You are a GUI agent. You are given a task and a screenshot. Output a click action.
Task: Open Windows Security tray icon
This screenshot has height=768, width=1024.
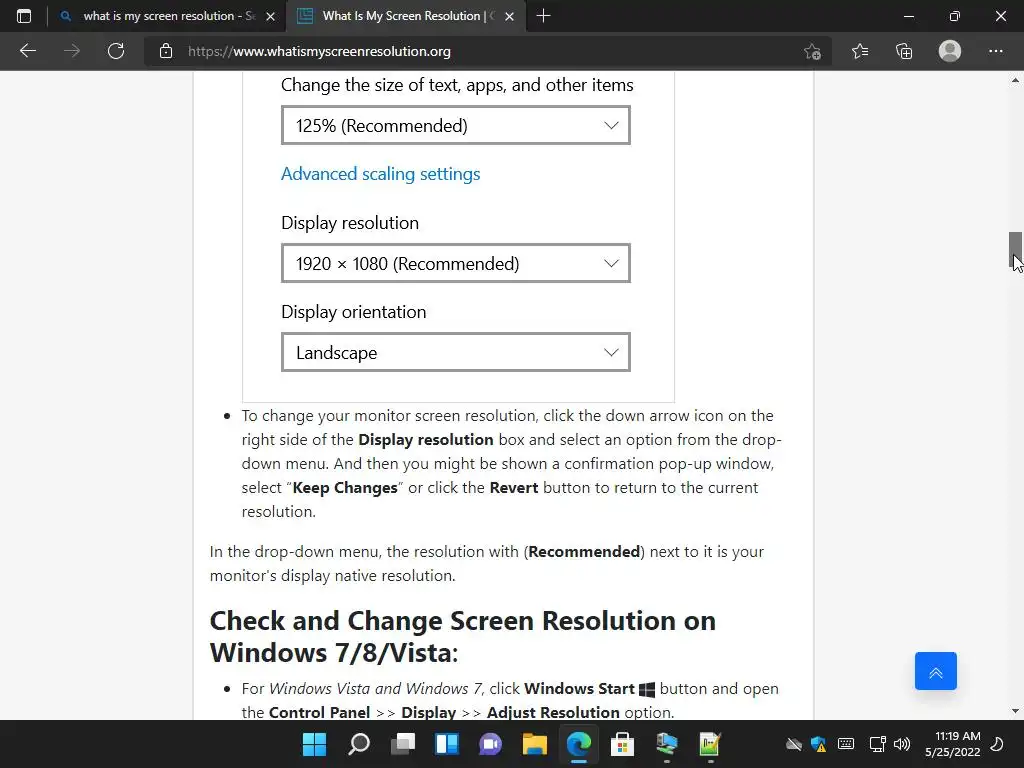click(x=818, y=744)
